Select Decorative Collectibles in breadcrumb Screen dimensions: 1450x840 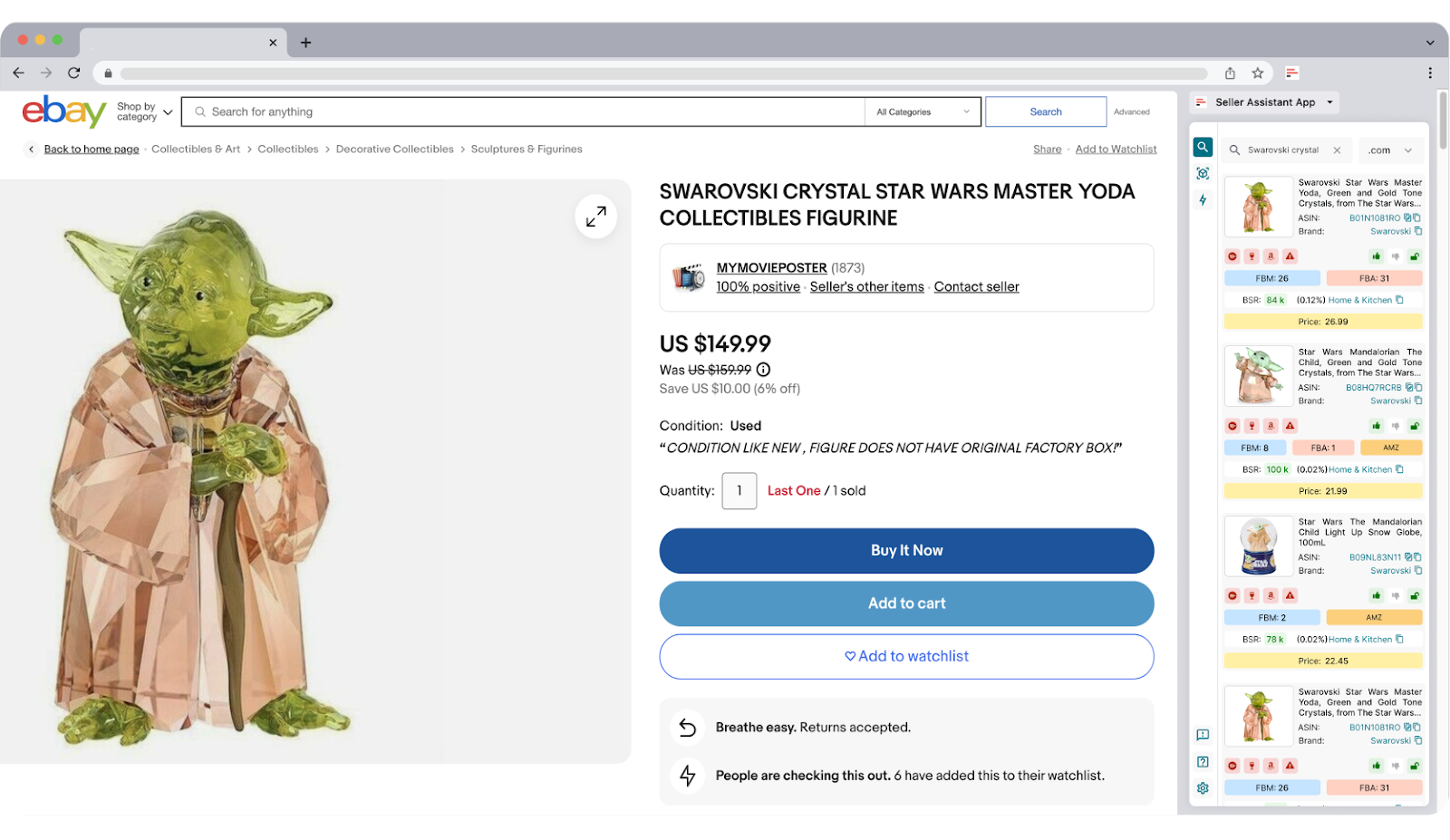tap(394, 149)
